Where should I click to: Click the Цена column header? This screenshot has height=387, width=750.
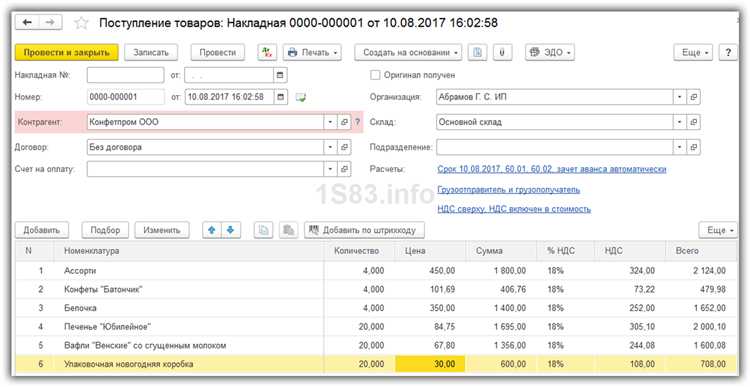(x=430, y=251)
